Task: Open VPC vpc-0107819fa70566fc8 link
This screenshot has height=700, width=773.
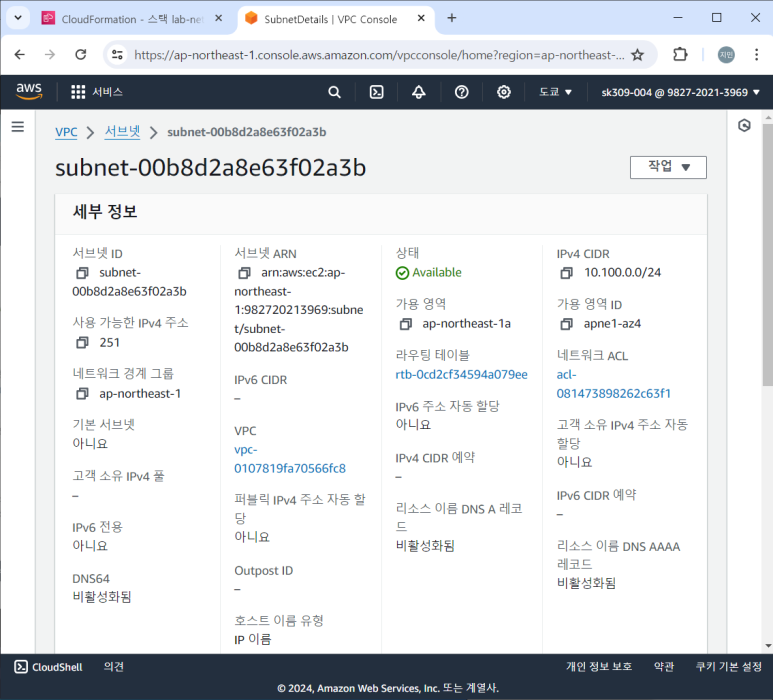Action: coord(290,459)
